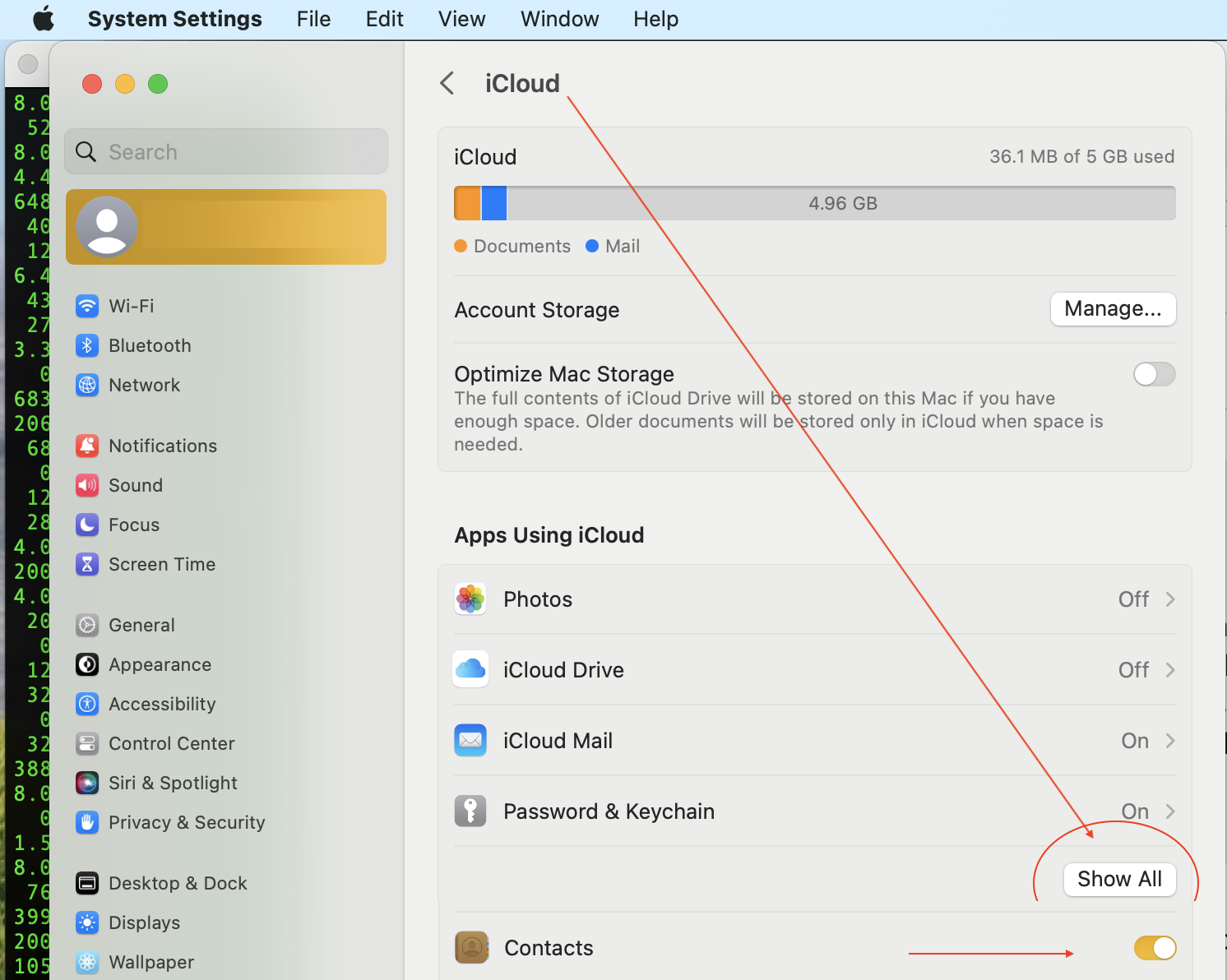
Task: Click the Screen Time hourglass icon
Action: pyautogui.click(x=87, y=564)
